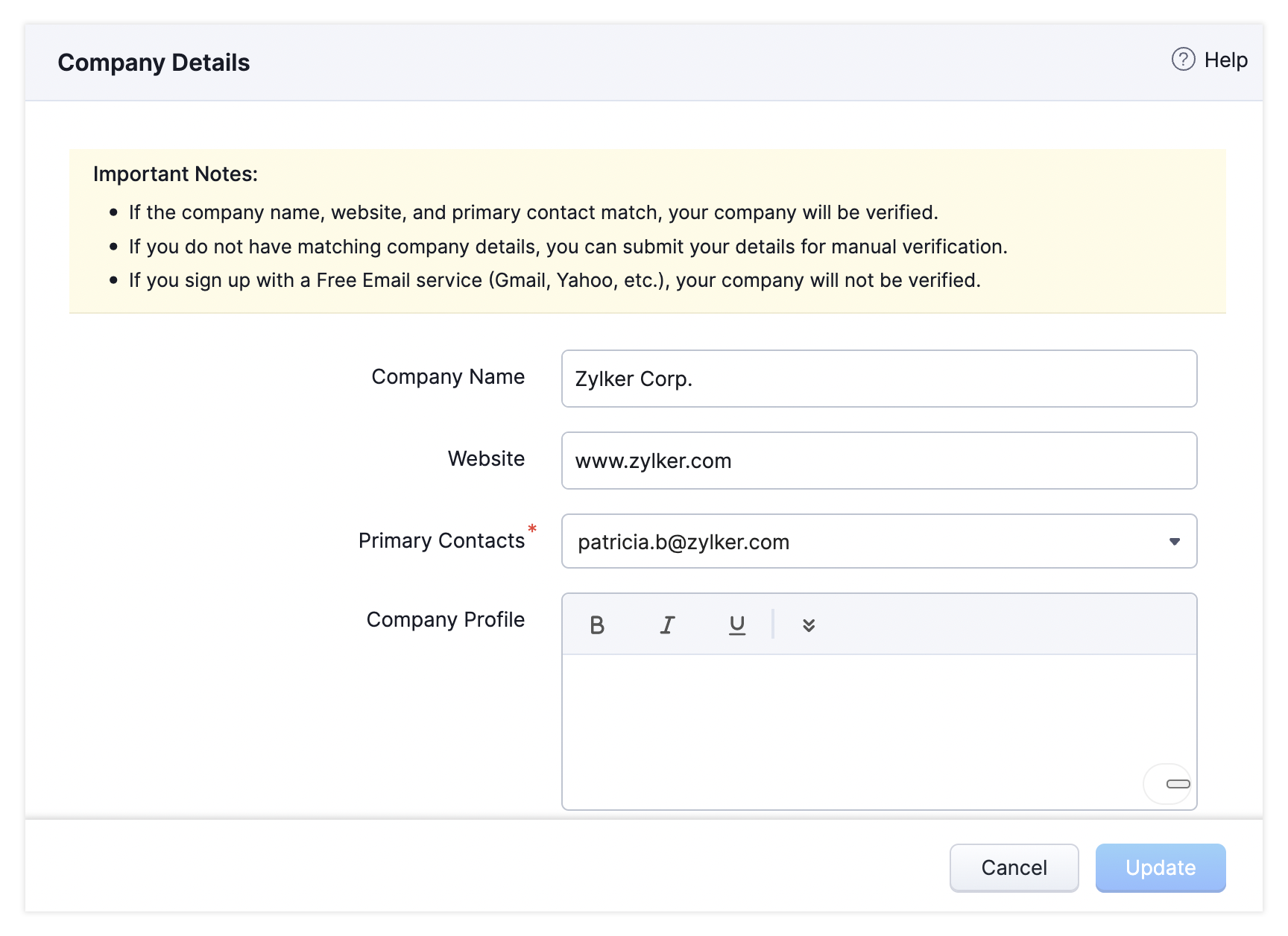Screen dimensions: 1288x936
Task: Click the pill-shaped icon in editor corner
Action: pos(1178,784)
